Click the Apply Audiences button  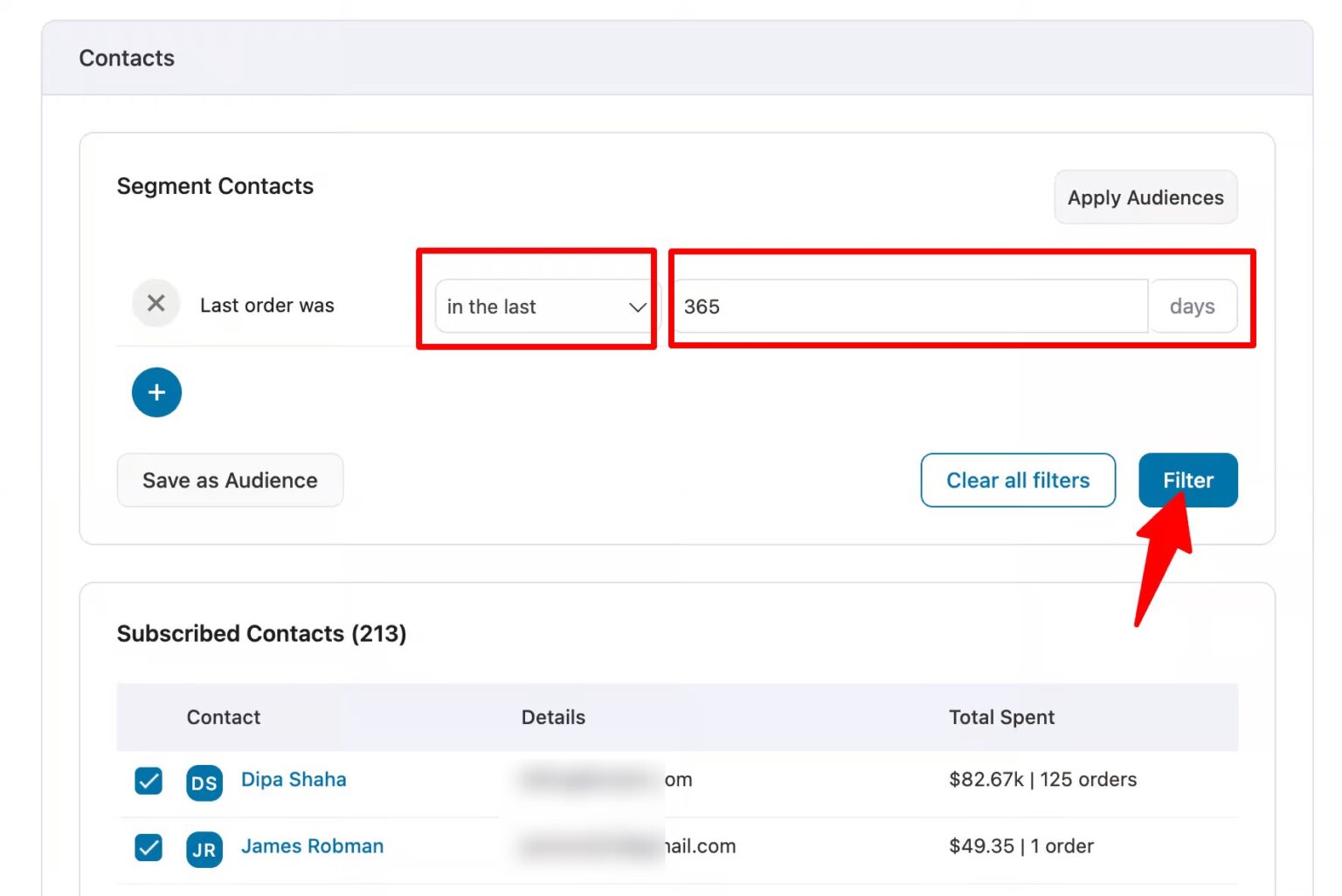click(1145, 197)
